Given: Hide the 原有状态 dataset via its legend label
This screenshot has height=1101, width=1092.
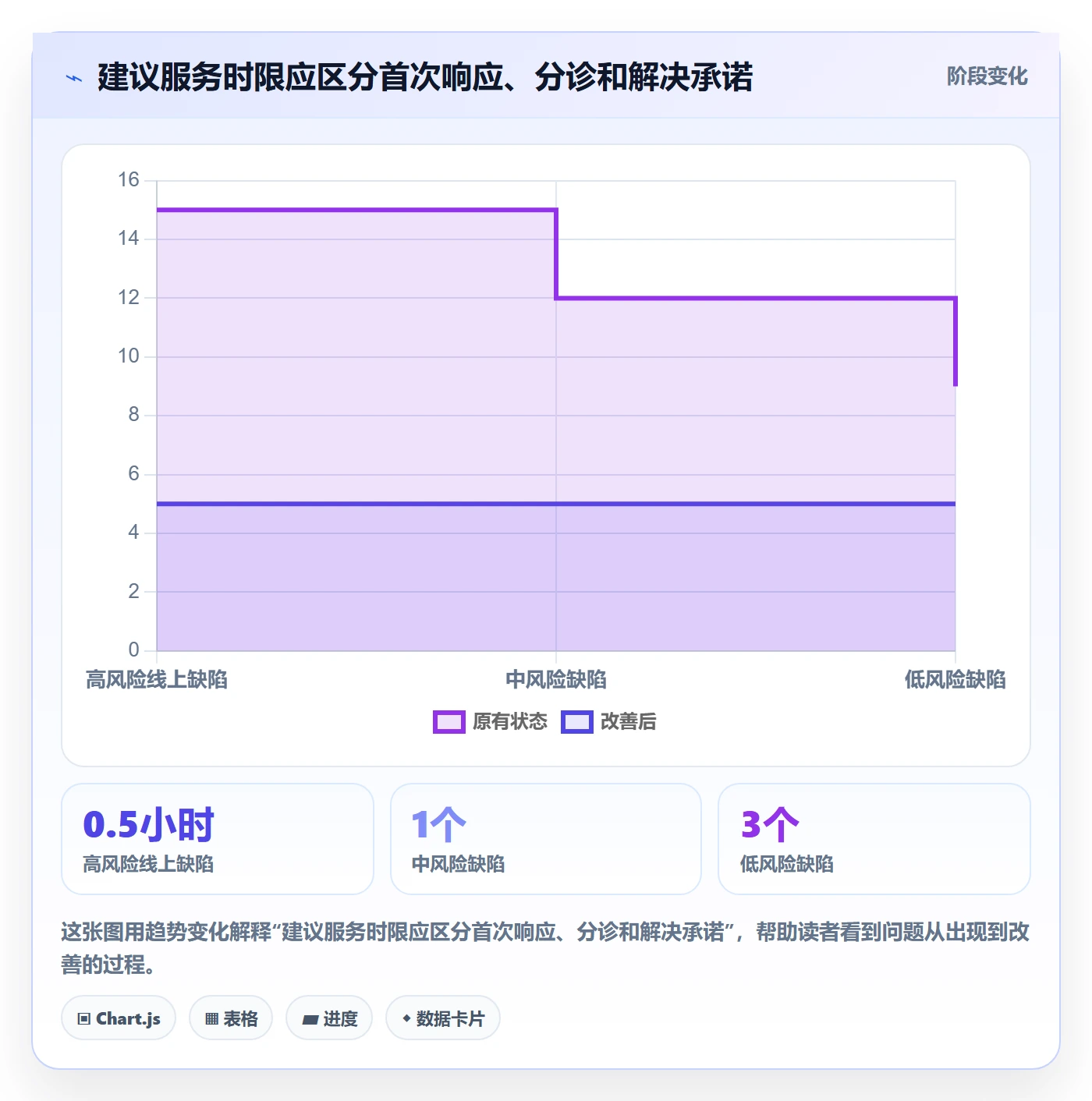Looking at the screenshot, I should click(510, 722).
